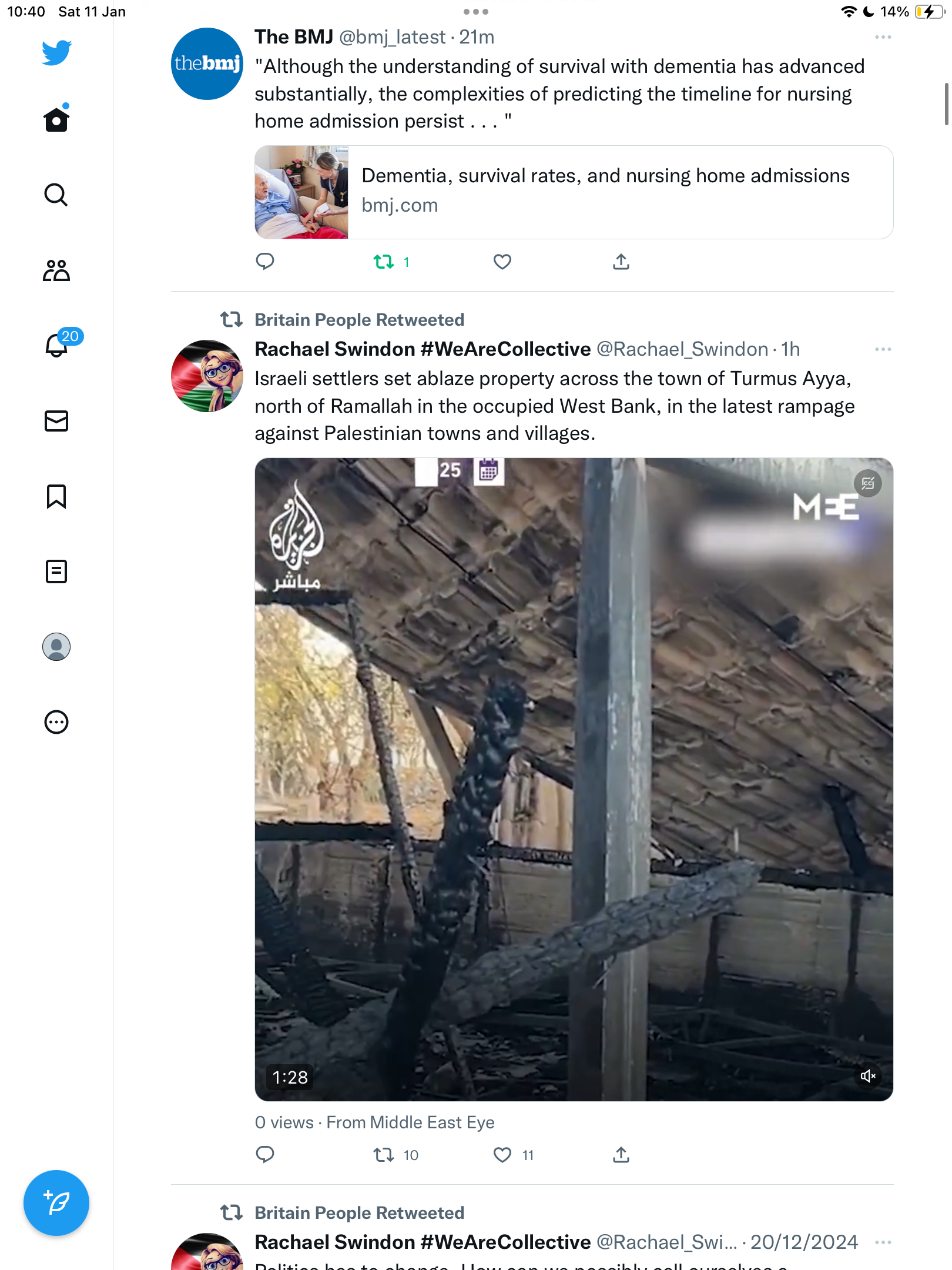Open Communities icon in sidebar
The width and height of the screenshot is (952, 1270).
(x=56, y=270)
